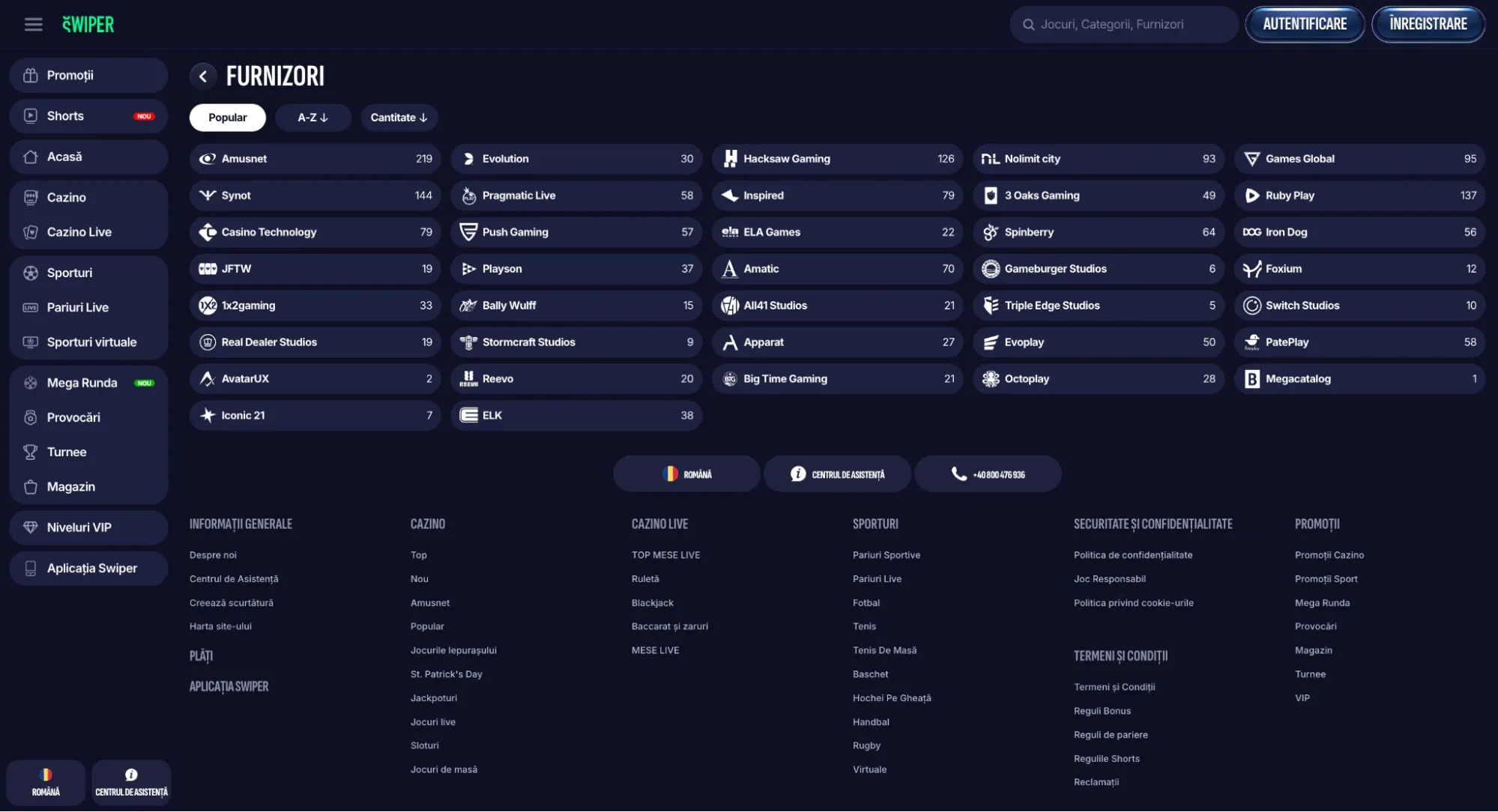1498x812 pixels.
Task: Open the hamburger menu icon
Action: coord(33,24)
